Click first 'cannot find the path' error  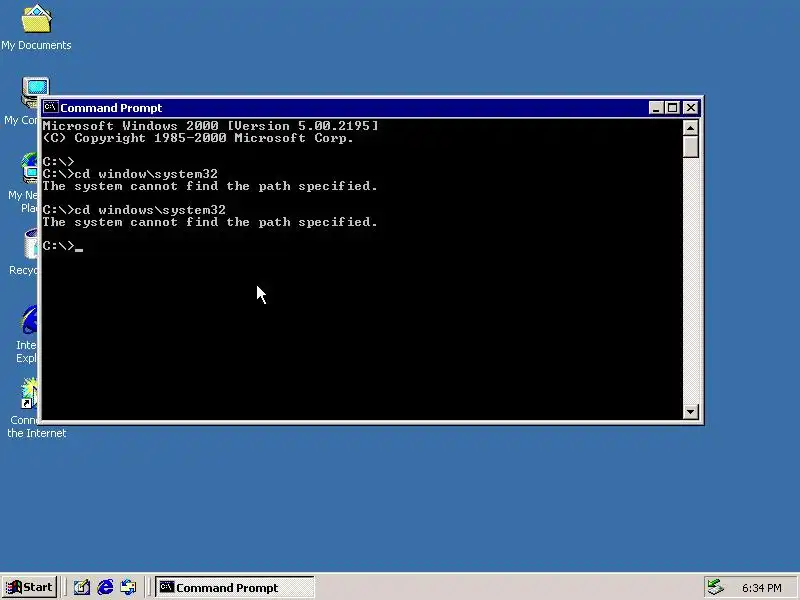(x=210, y=186)
